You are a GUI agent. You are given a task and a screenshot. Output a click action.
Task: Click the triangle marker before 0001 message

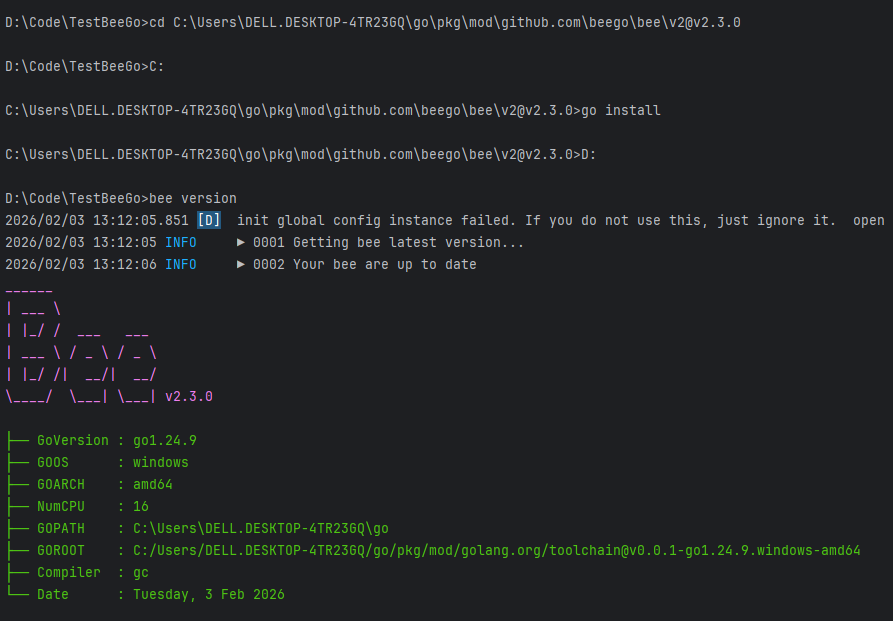point(241,243)
